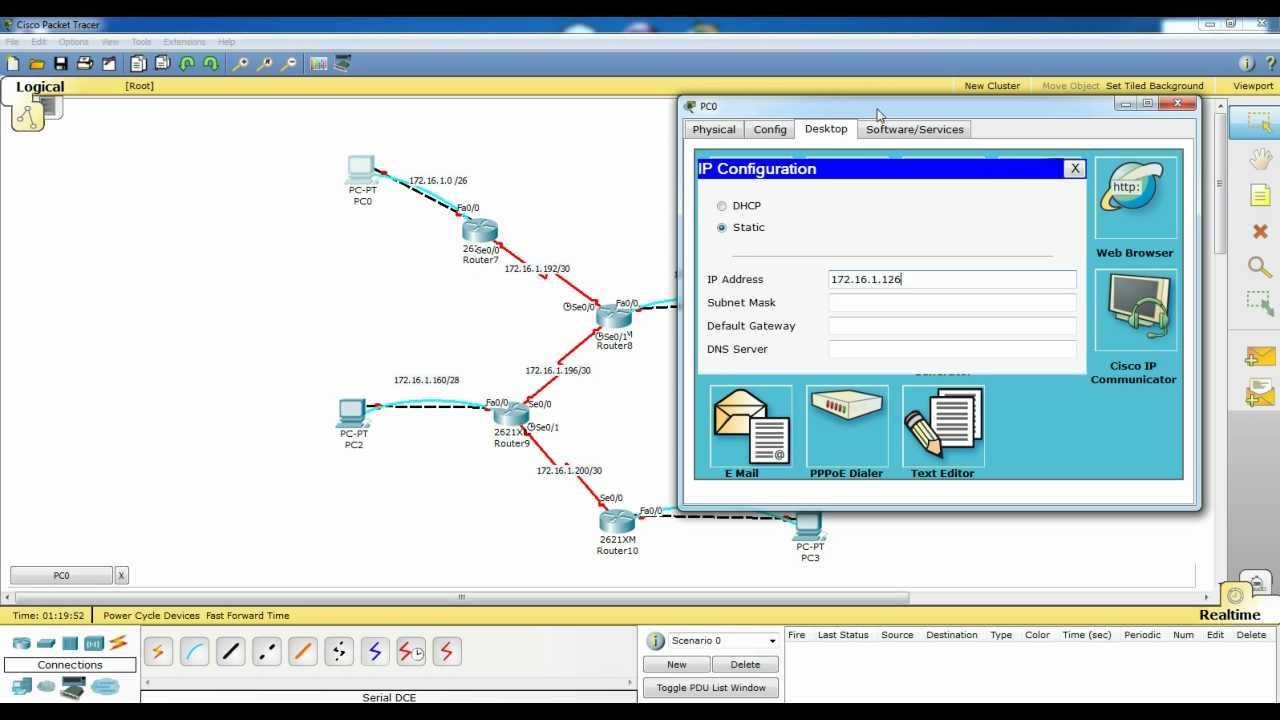This screenshot has width=1280, height=720.
Task: Click the PC2 device on canvas
Action: point(352,413)
